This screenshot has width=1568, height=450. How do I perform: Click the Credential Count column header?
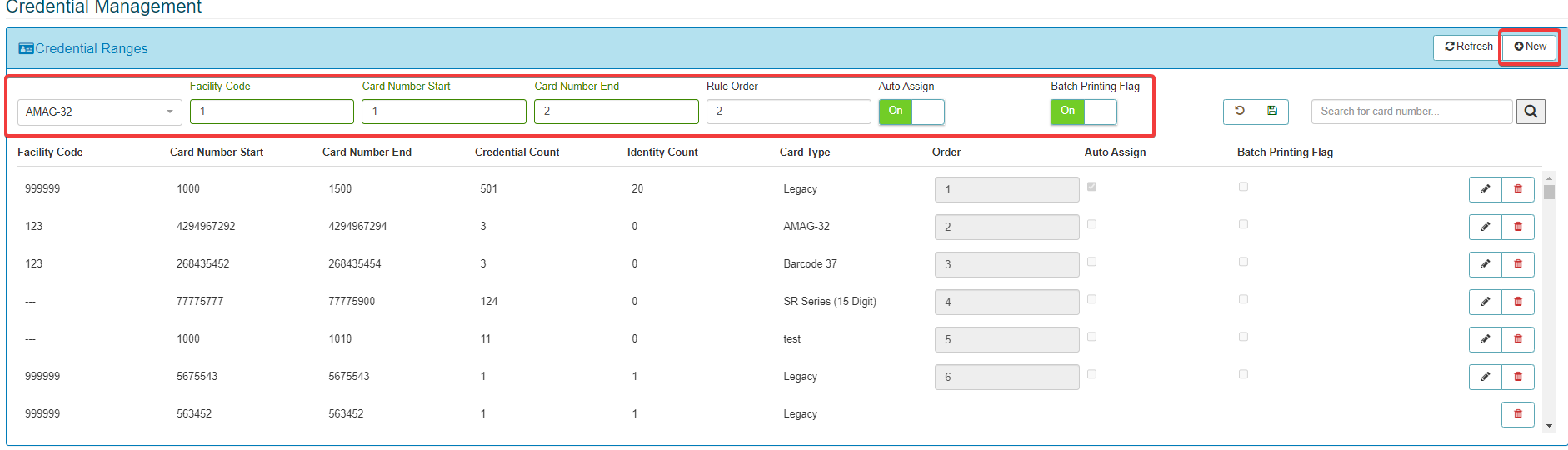click(x=517, y=152)
